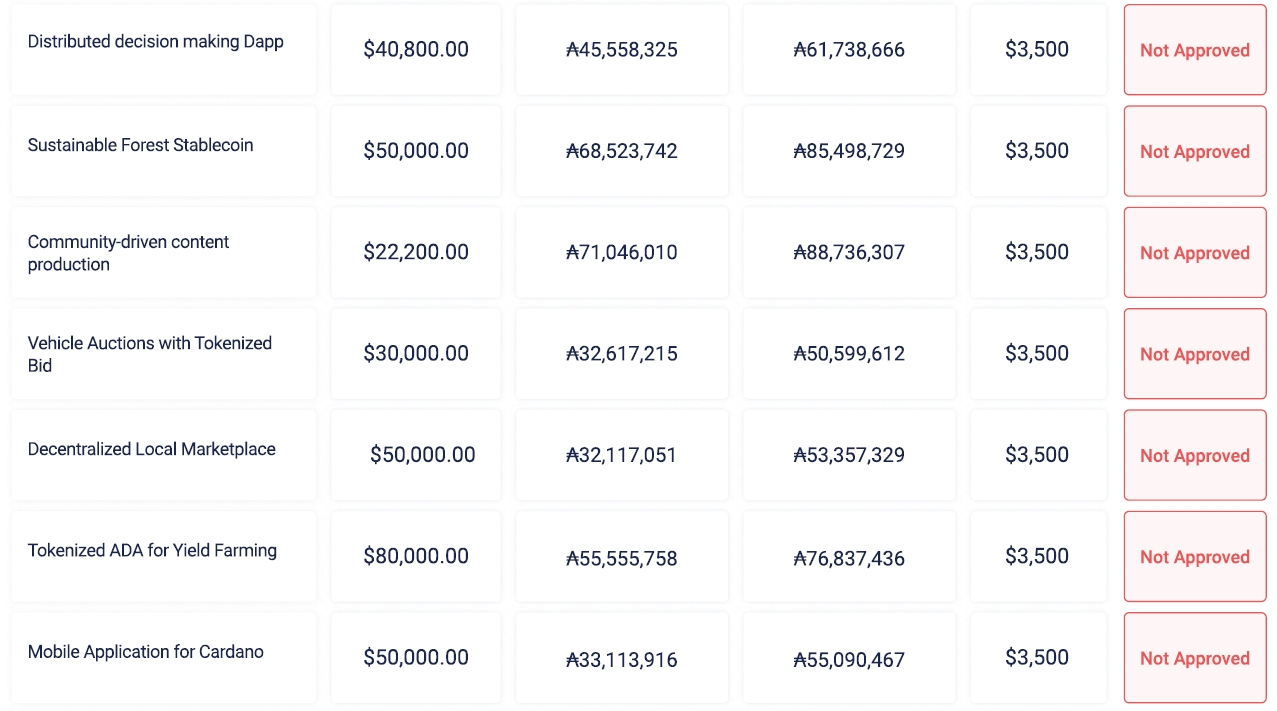Open the Sustainable Forest Stablecoin proposal
Image resolution: width=1277 pixels, height=711 pixels.
click(x=140, y=145)
